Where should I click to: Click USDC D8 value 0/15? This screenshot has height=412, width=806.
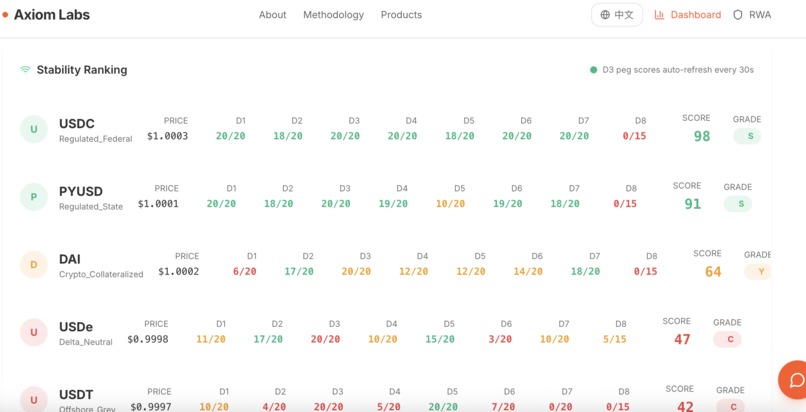(x=634, y=136)
